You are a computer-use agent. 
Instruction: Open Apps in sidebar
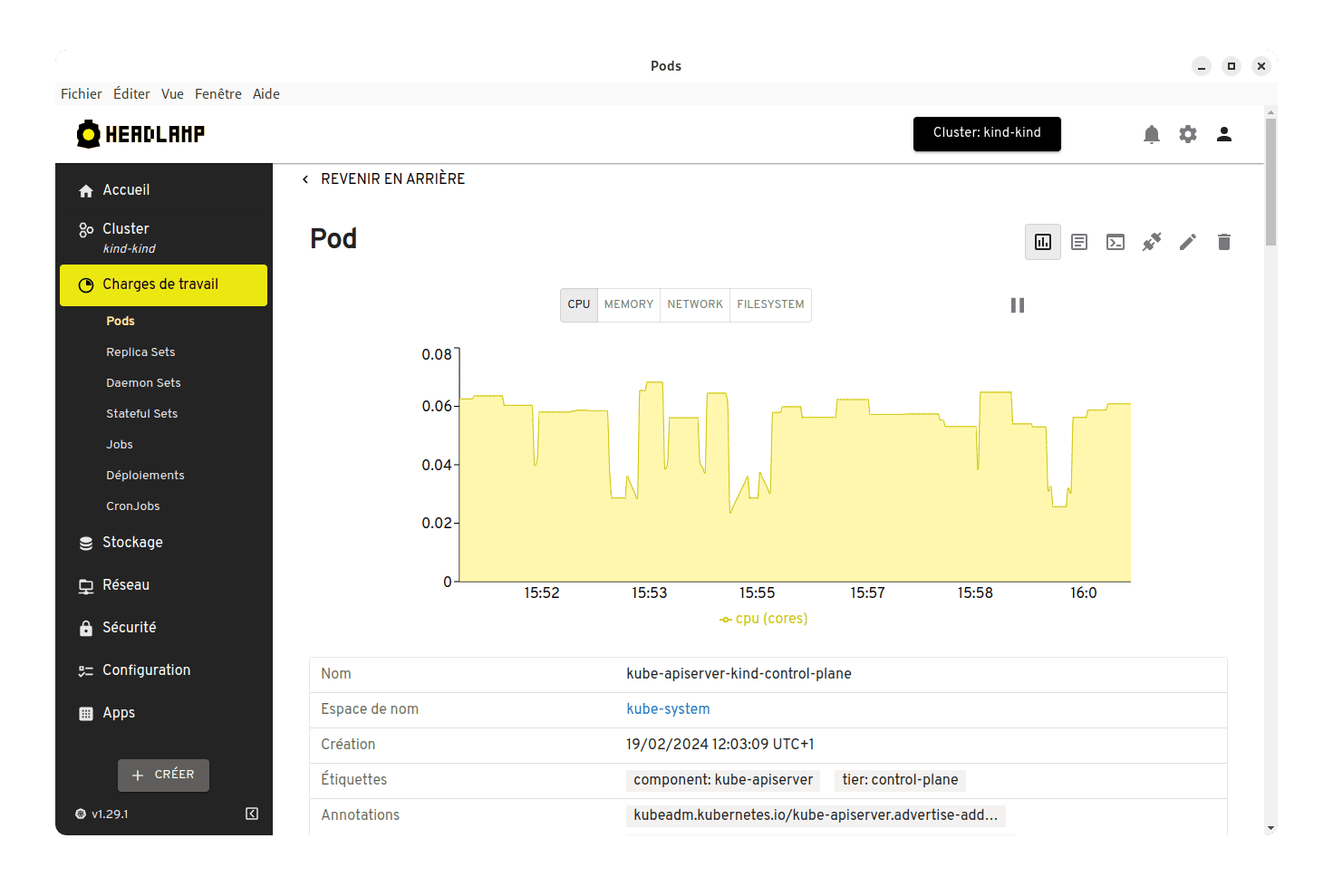(163, 713)
